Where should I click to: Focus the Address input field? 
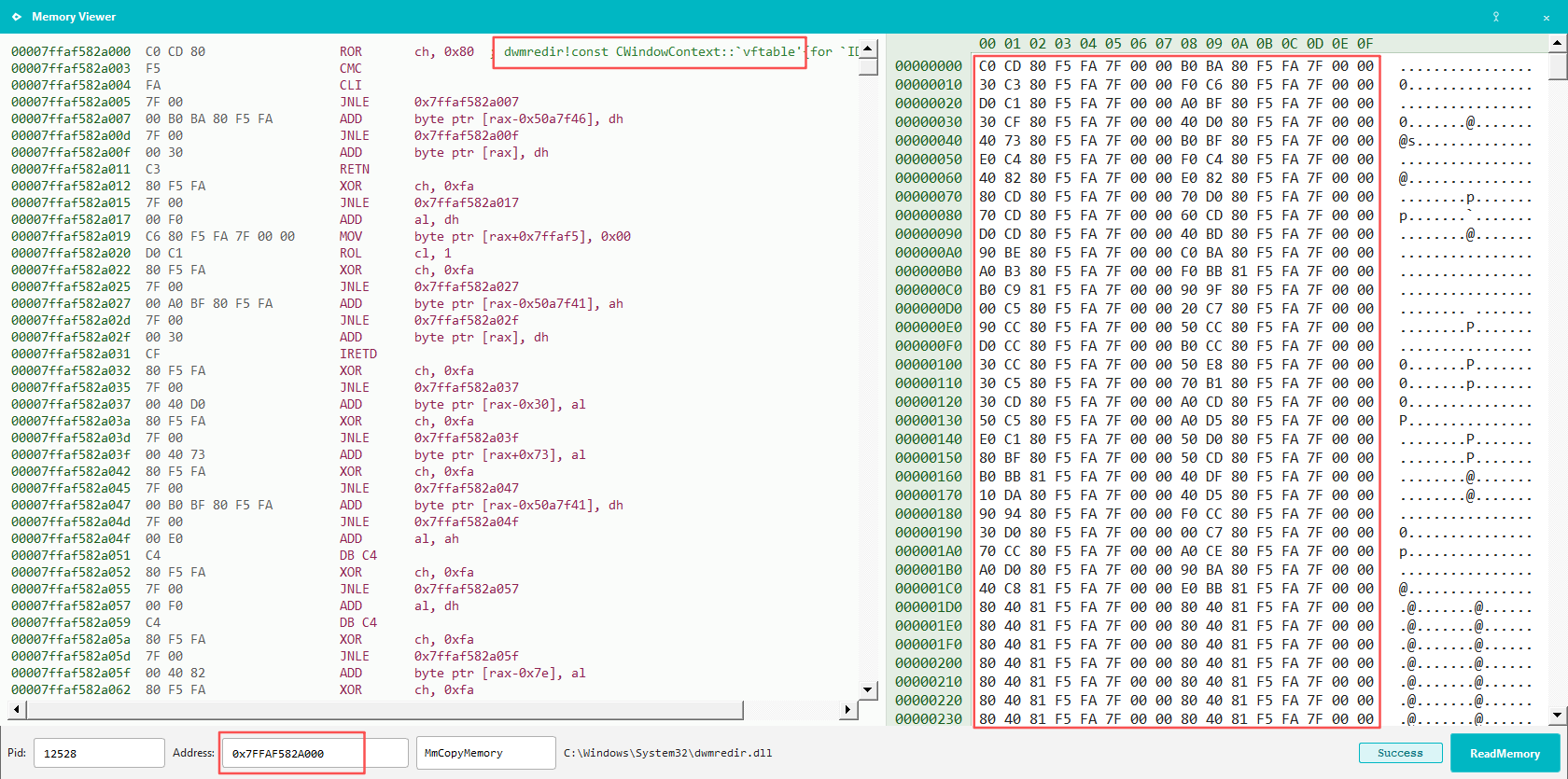click(315, 753)
